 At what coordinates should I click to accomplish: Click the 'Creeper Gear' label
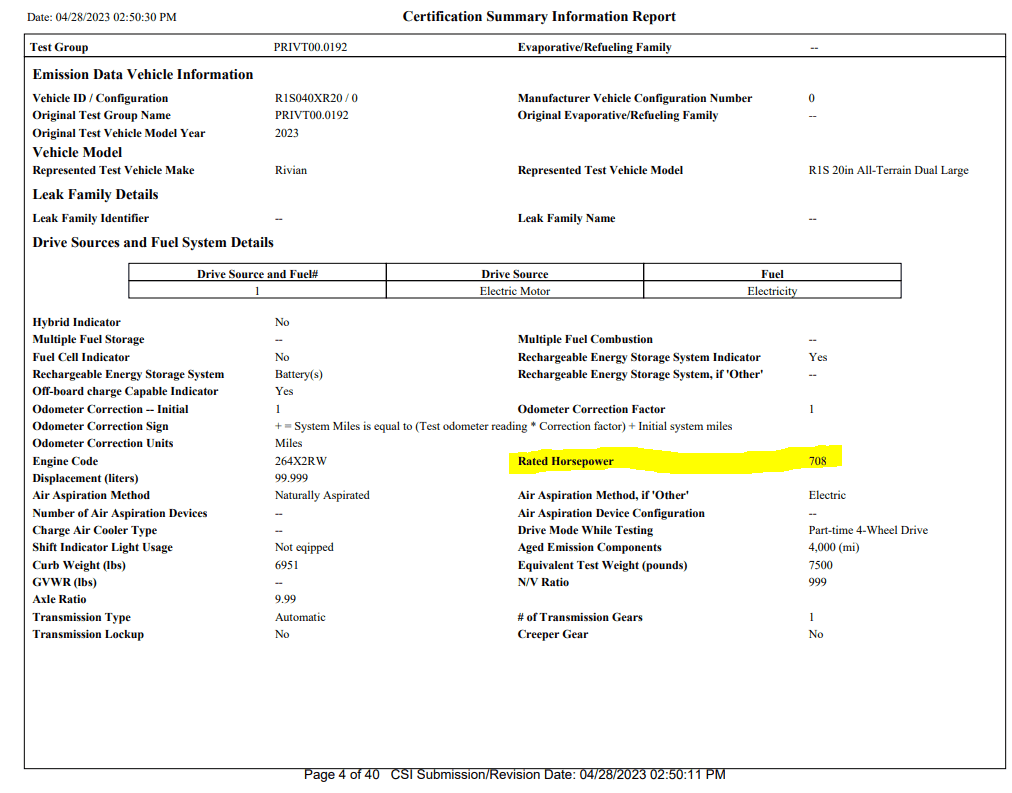(552, 634)
